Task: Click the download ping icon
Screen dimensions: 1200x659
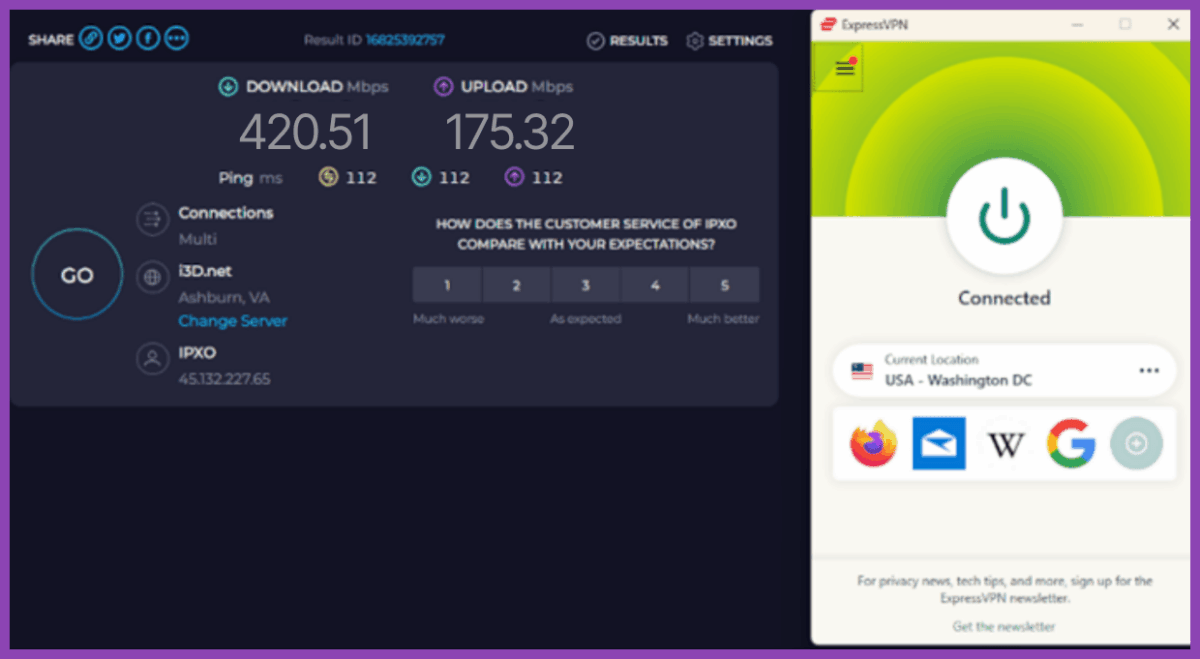Action: point(421,177)
